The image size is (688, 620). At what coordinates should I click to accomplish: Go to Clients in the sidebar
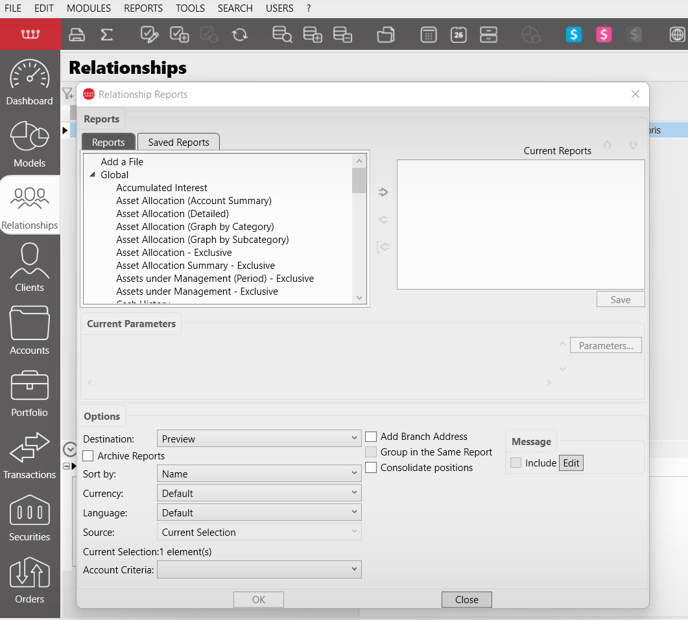point(29,268)
